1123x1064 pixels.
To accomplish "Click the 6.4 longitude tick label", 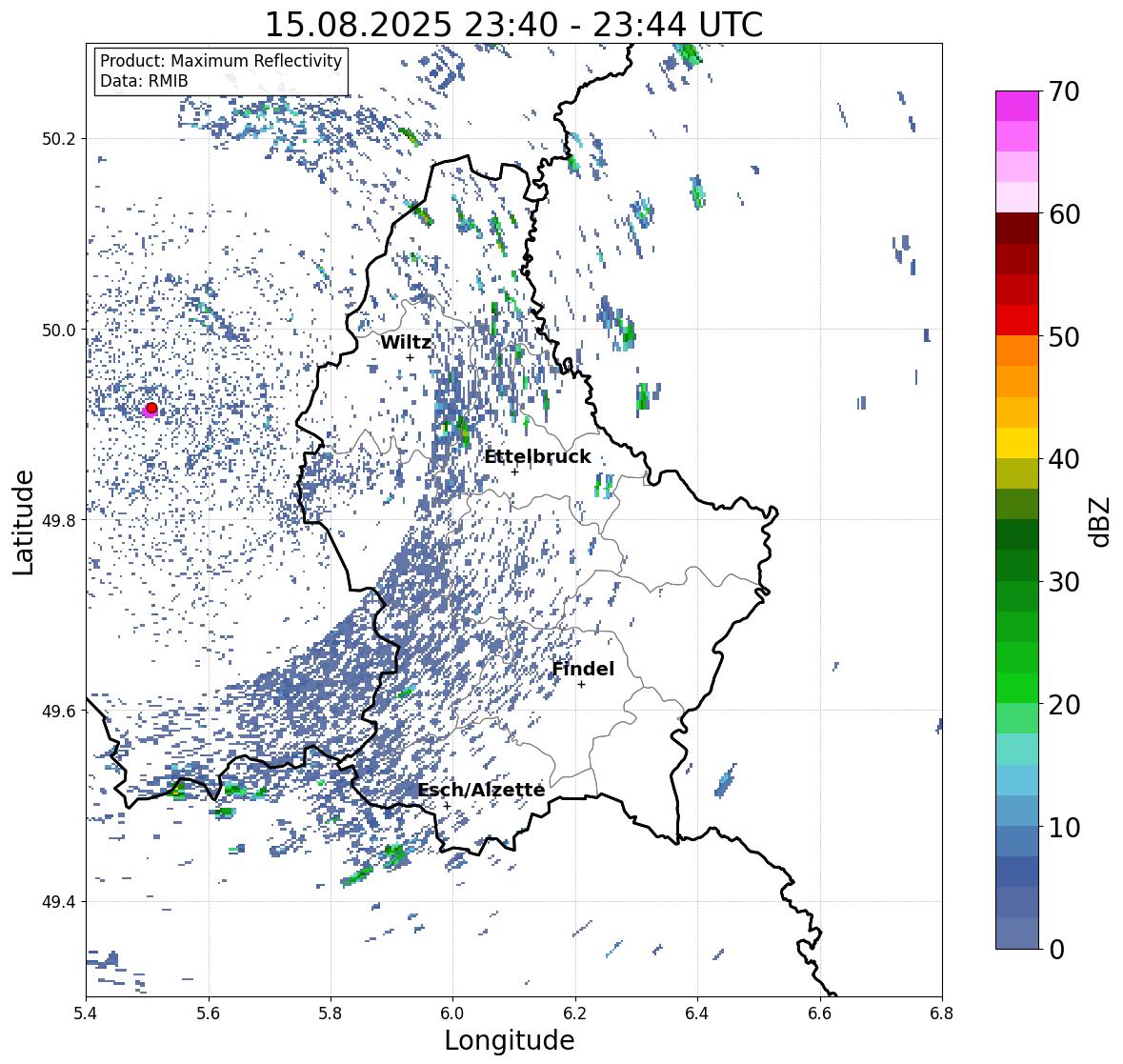I will (x=697, y=1014).
